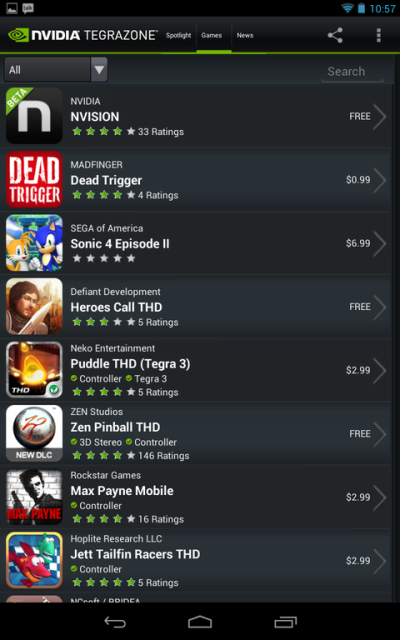This screenshot has height=640, width=400.
Task: Tap the recent apps navigation button
Action: tap(285, 622)
